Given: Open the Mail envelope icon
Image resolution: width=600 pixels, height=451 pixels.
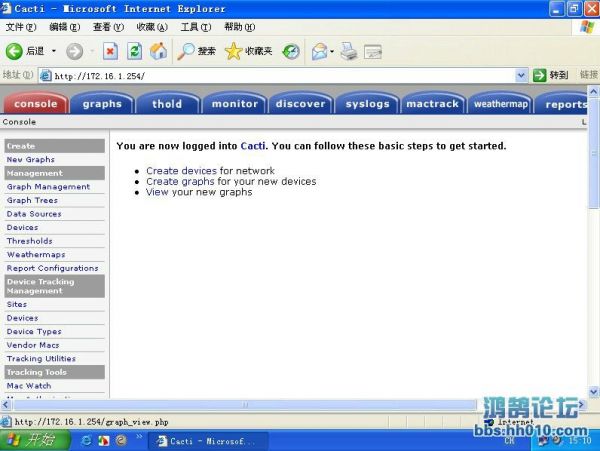Looking at the screenshot, I should point(320,51).
